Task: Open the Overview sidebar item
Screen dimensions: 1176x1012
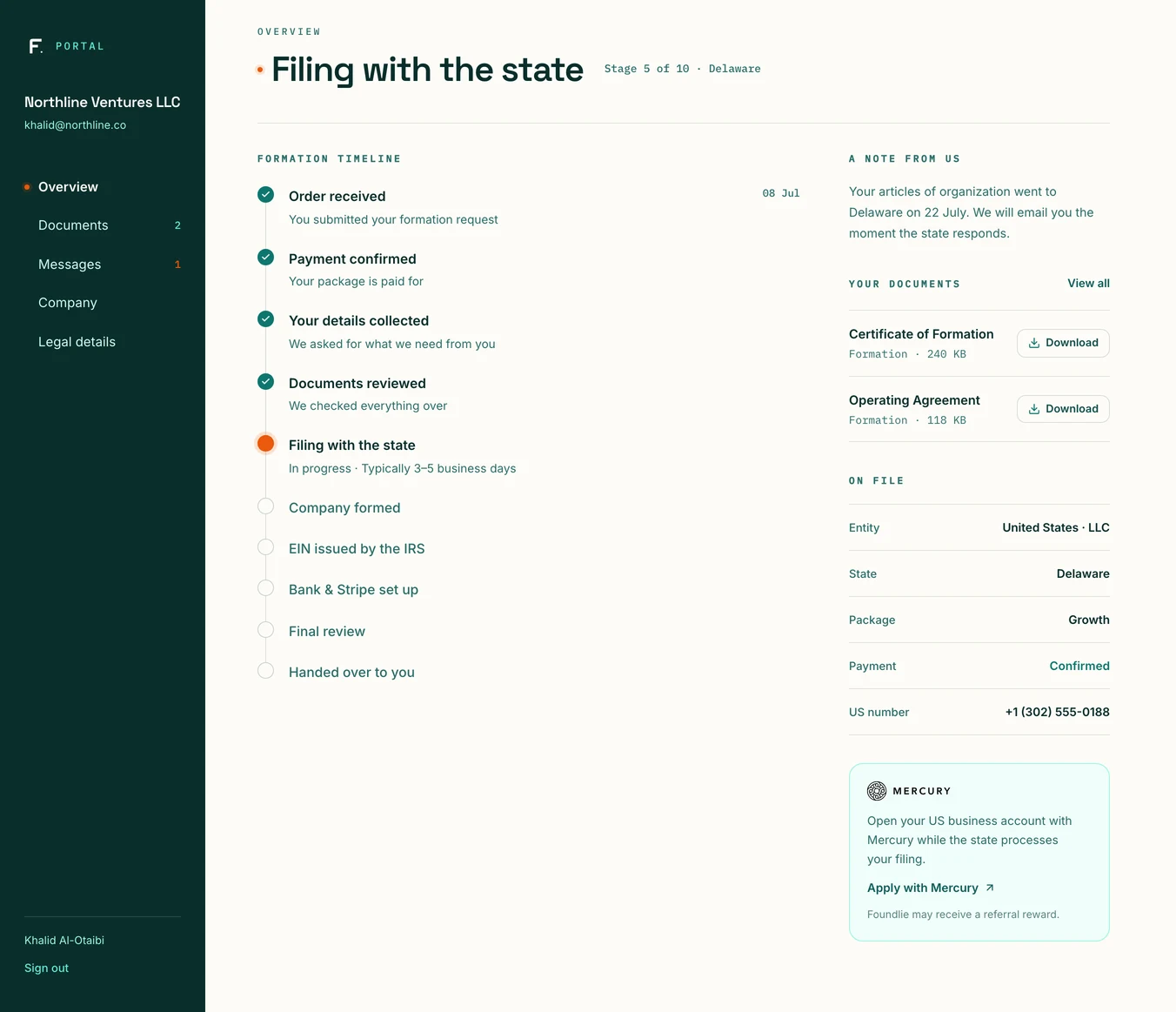Action: coord(103,187)
